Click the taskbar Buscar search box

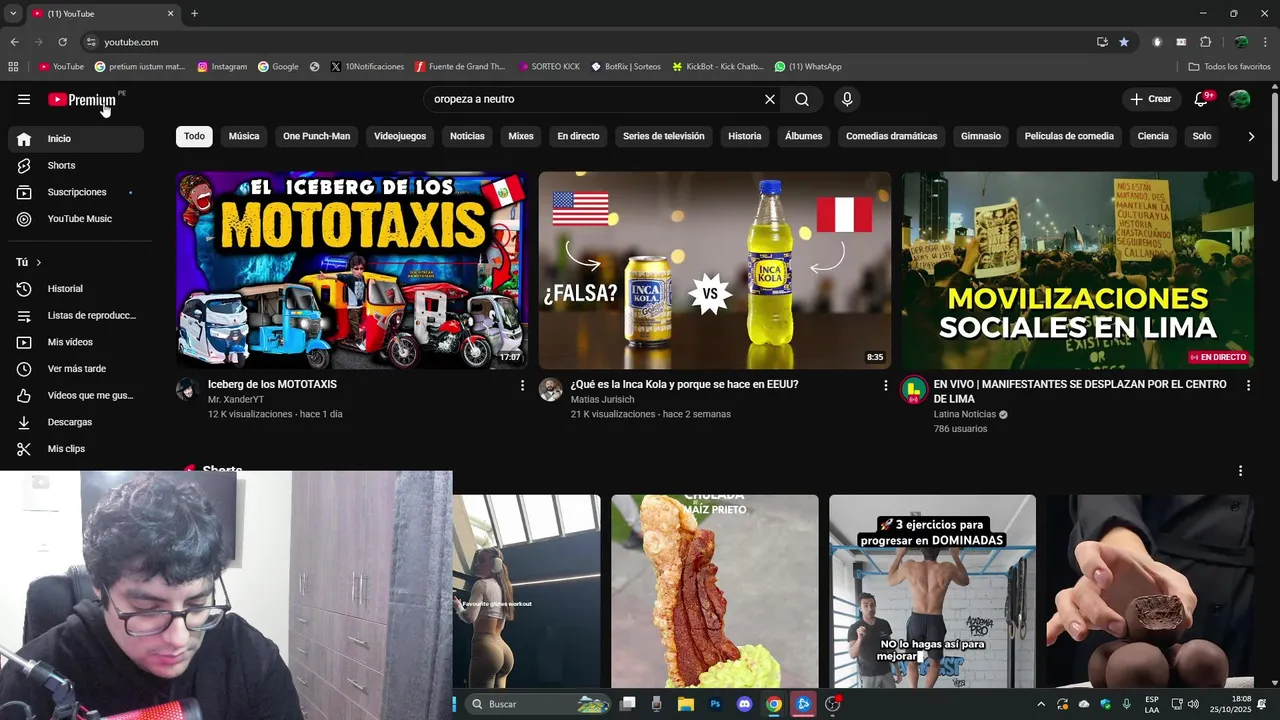click(539, 704)
